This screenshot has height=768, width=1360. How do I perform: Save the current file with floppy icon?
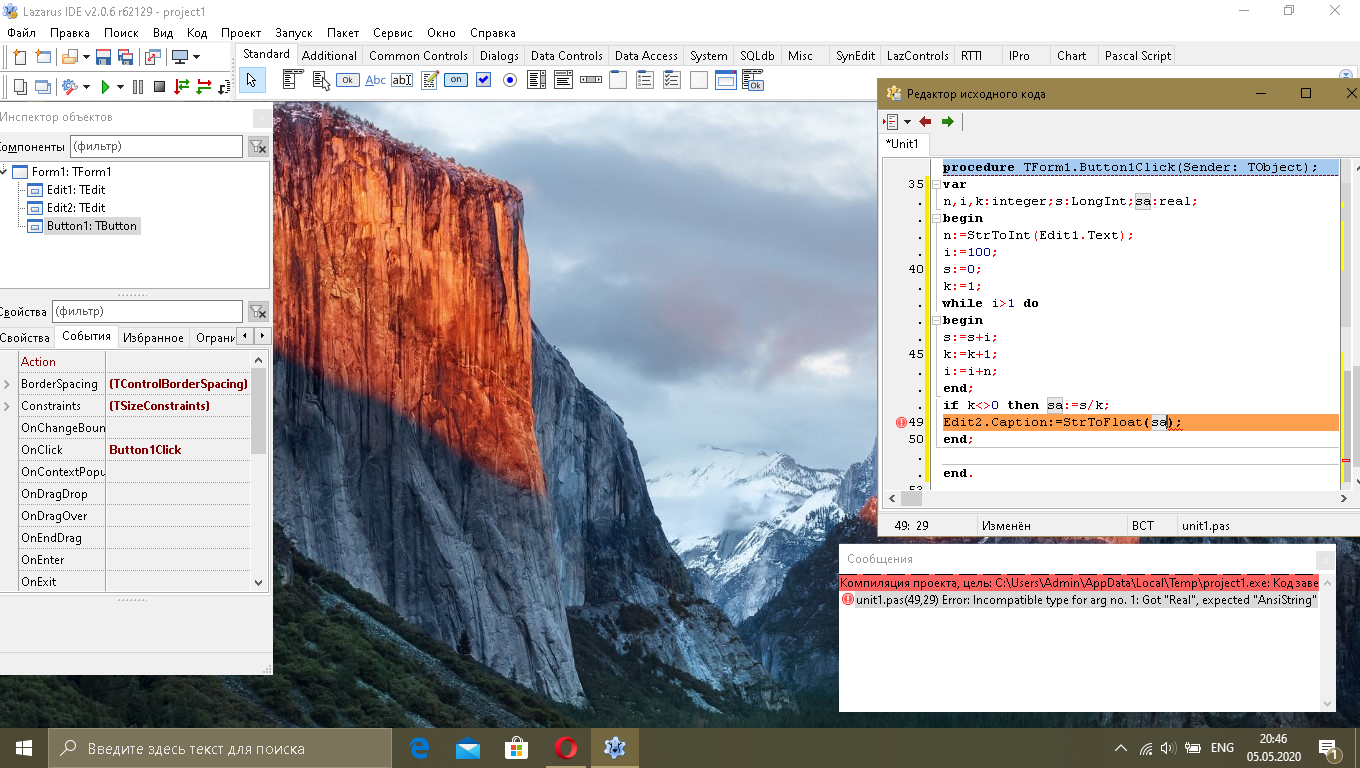[103, 57]
